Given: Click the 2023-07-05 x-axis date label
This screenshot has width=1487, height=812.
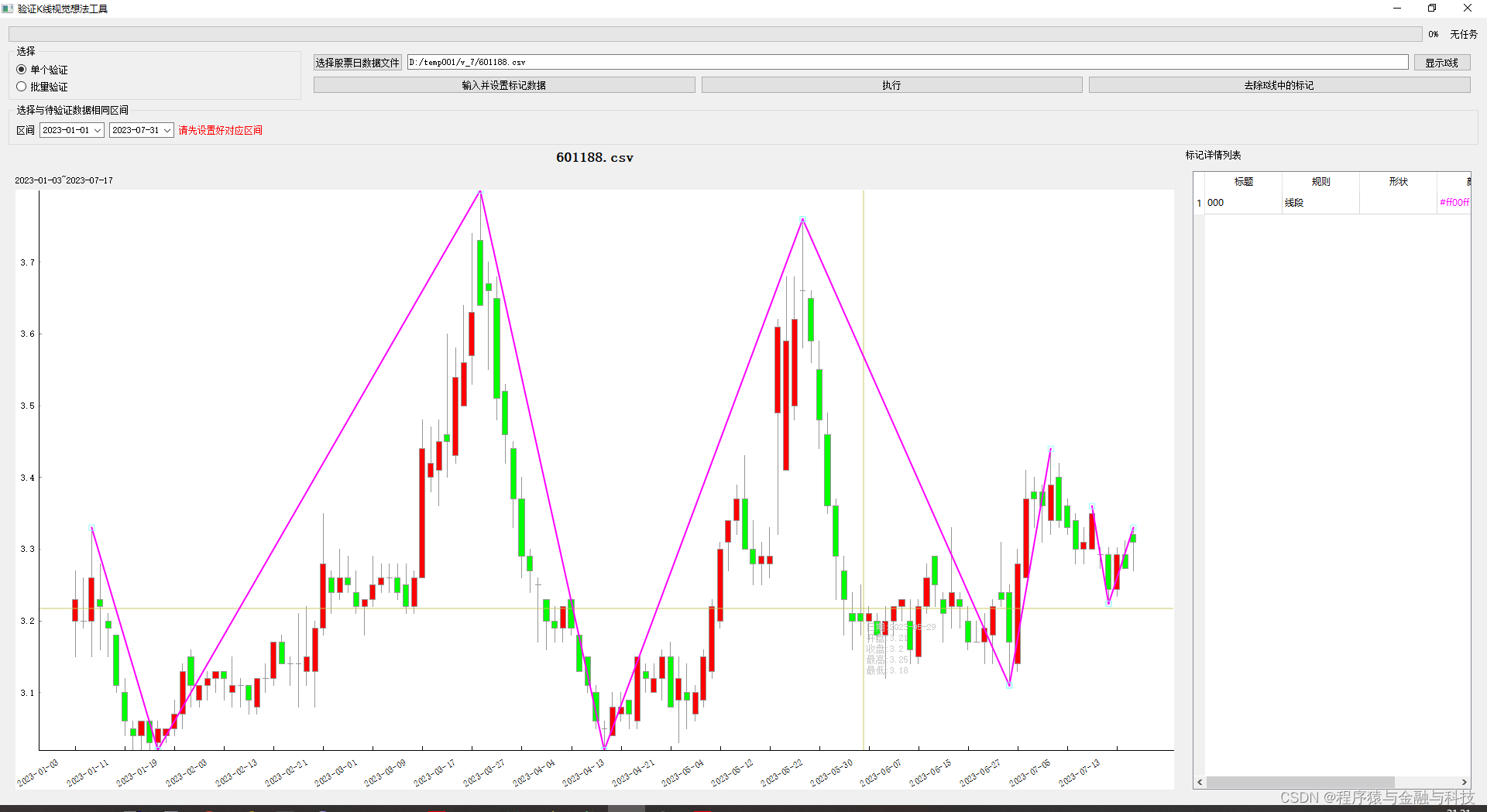Looking at the screenshot, I should click(1030, 773).
